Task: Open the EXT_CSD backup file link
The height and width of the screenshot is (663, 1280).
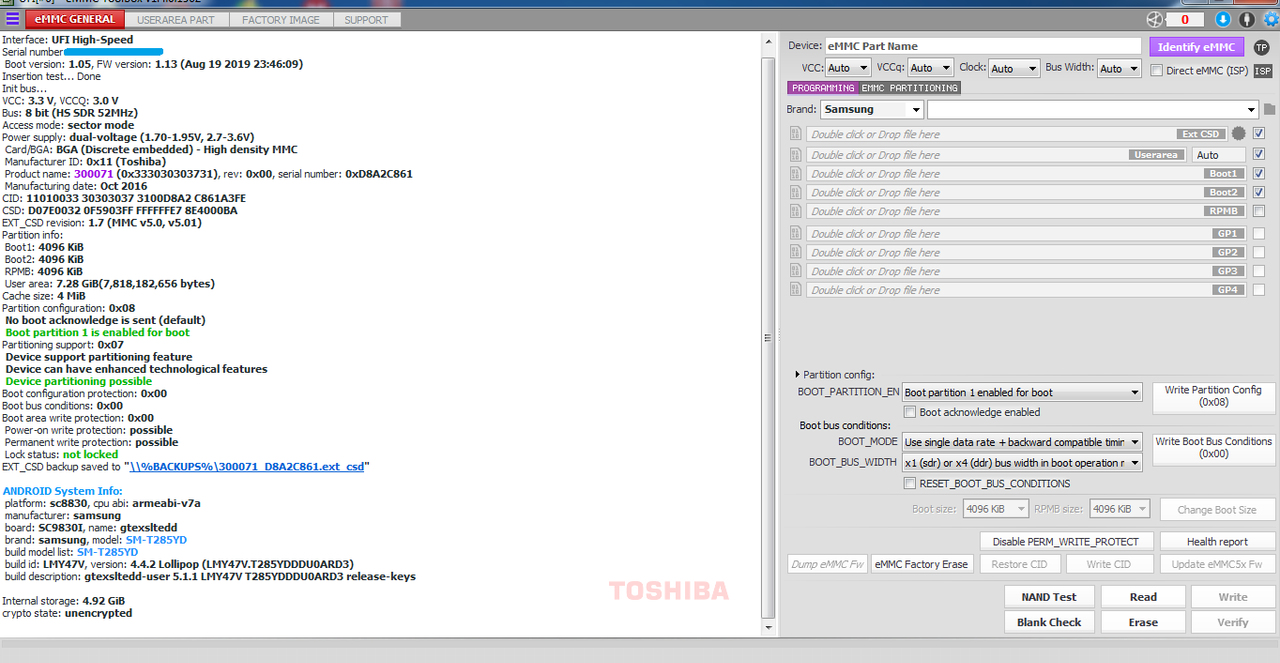Action: coord(246,466)
